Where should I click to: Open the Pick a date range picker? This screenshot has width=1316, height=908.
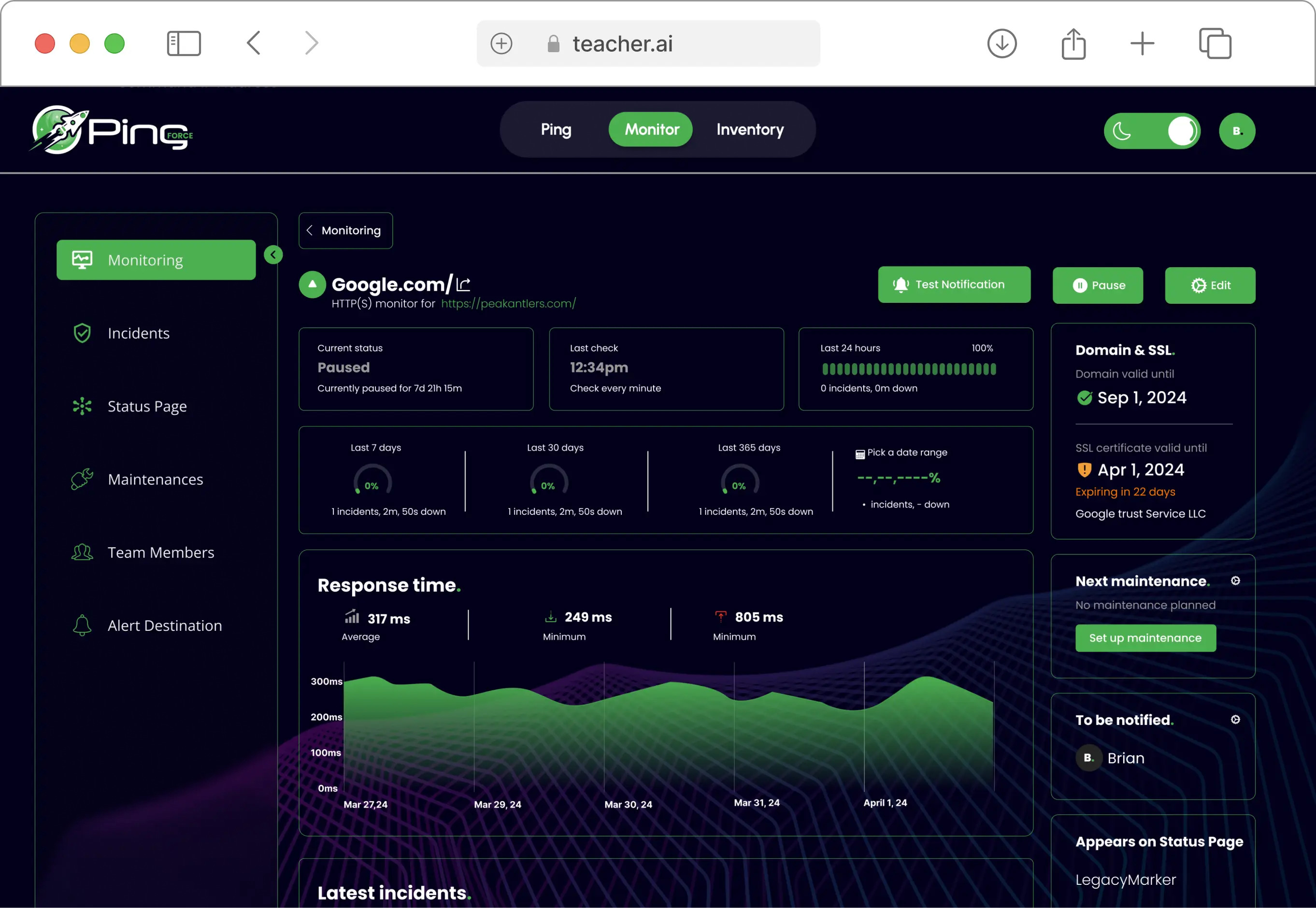[902, 453]
